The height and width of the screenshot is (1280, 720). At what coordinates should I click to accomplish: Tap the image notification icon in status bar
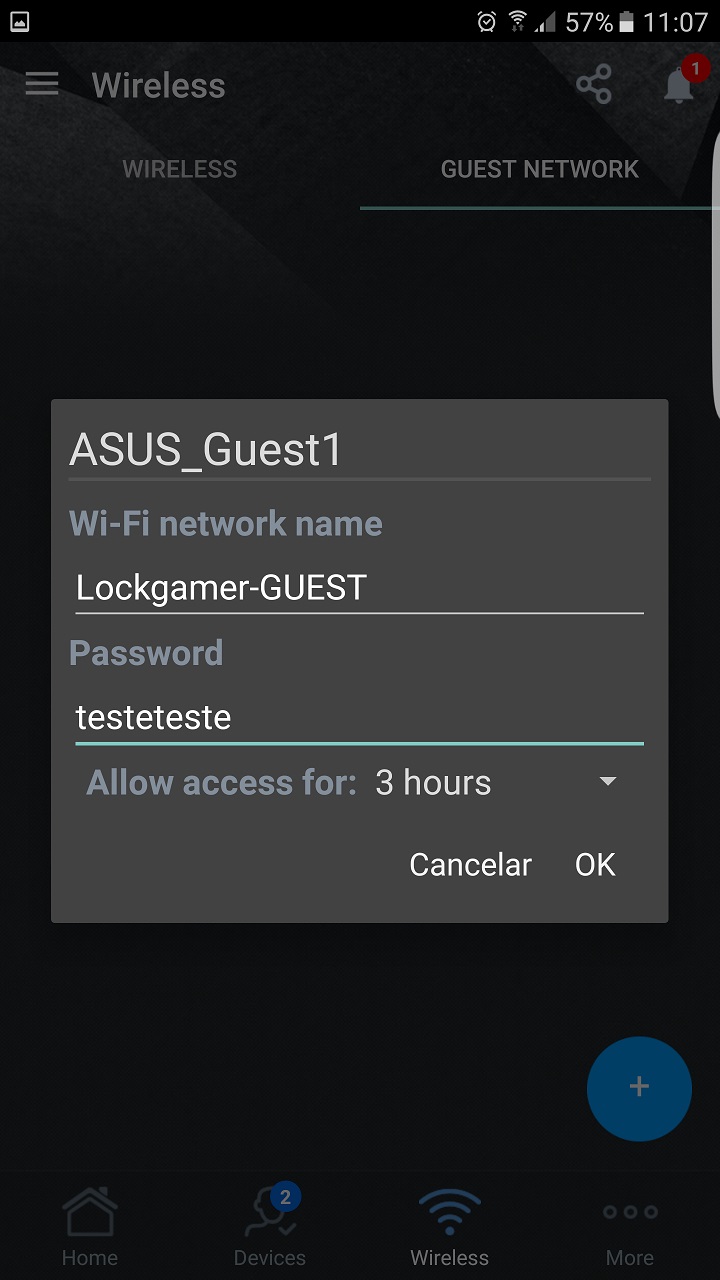pyautogui.click(x=19, y=22)
